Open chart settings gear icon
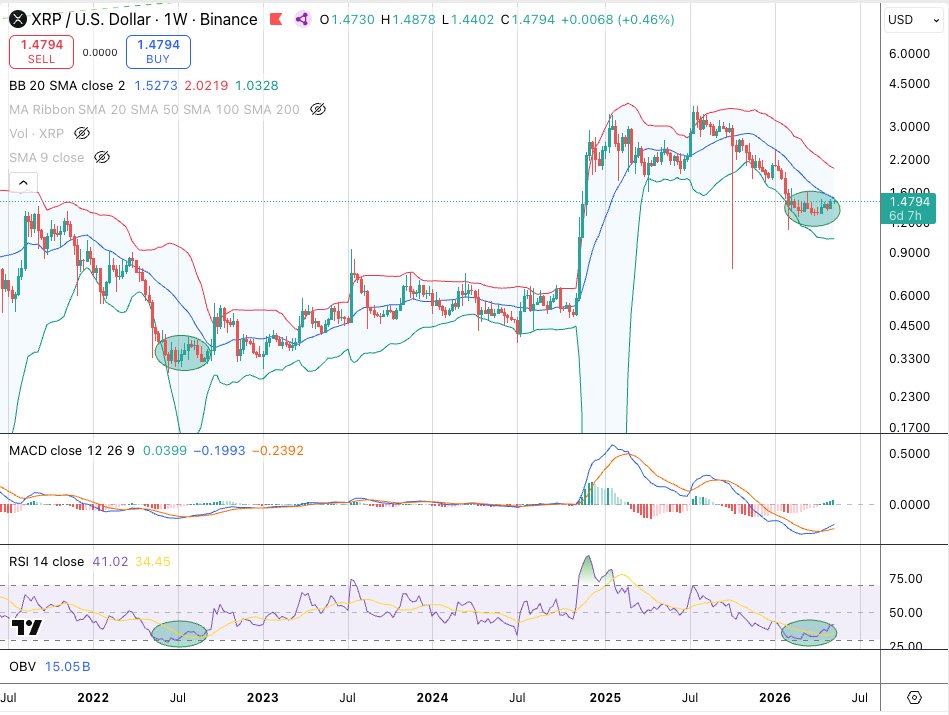Image resolution: width=949 pixels, height=715 pixels. pos(914,697)
